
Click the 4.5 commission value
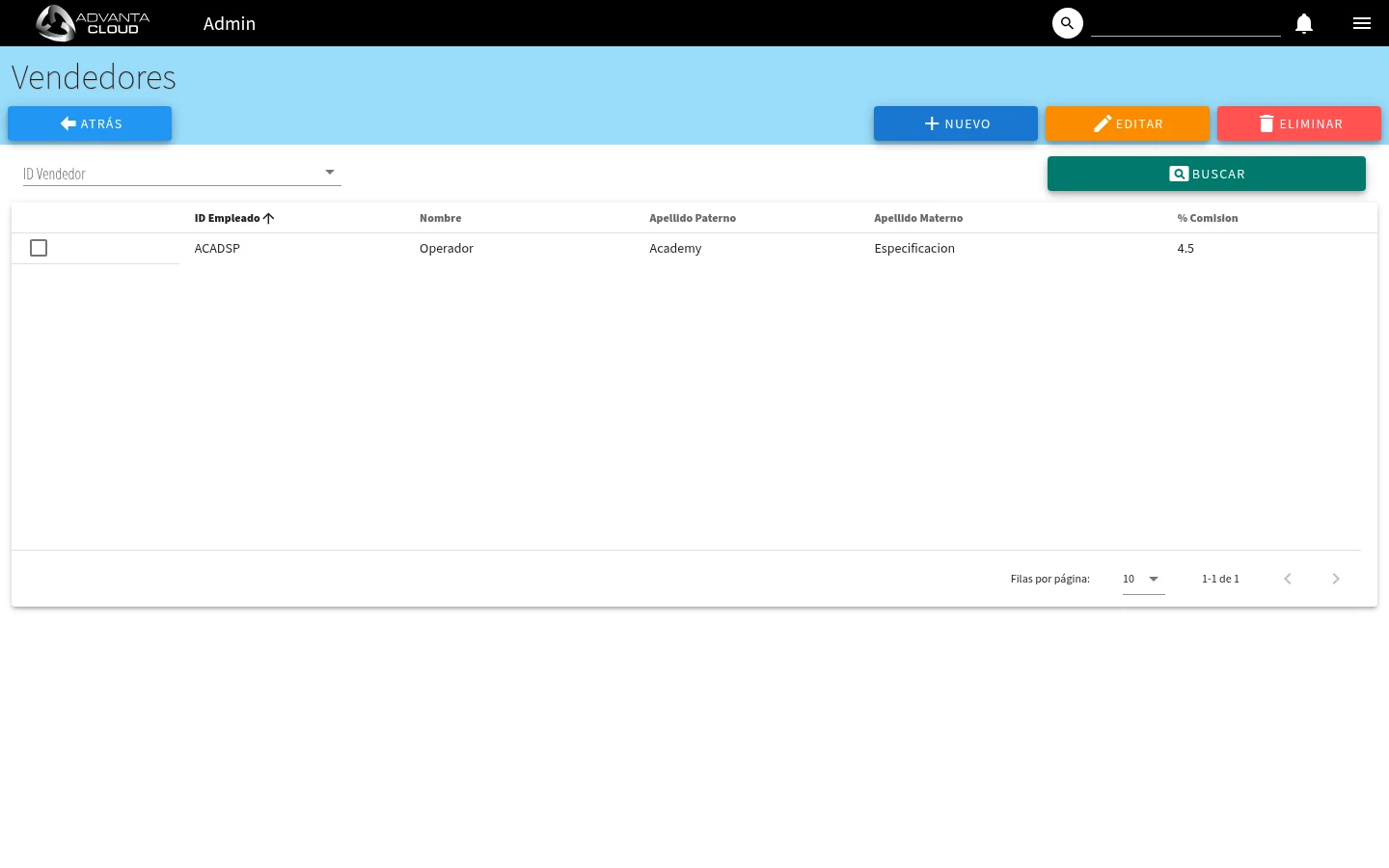[1185, 248]
